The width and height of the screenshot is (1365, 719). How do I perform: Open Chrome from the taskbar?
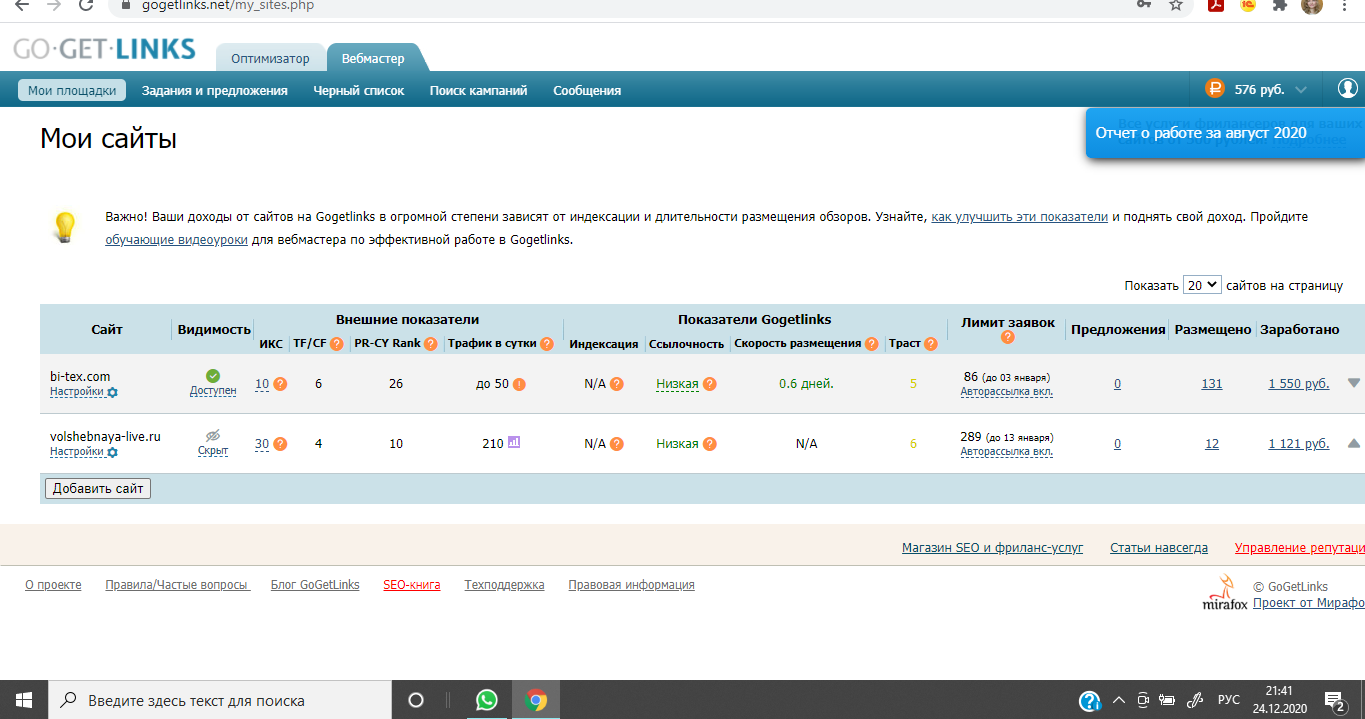[x=536, y=700]
